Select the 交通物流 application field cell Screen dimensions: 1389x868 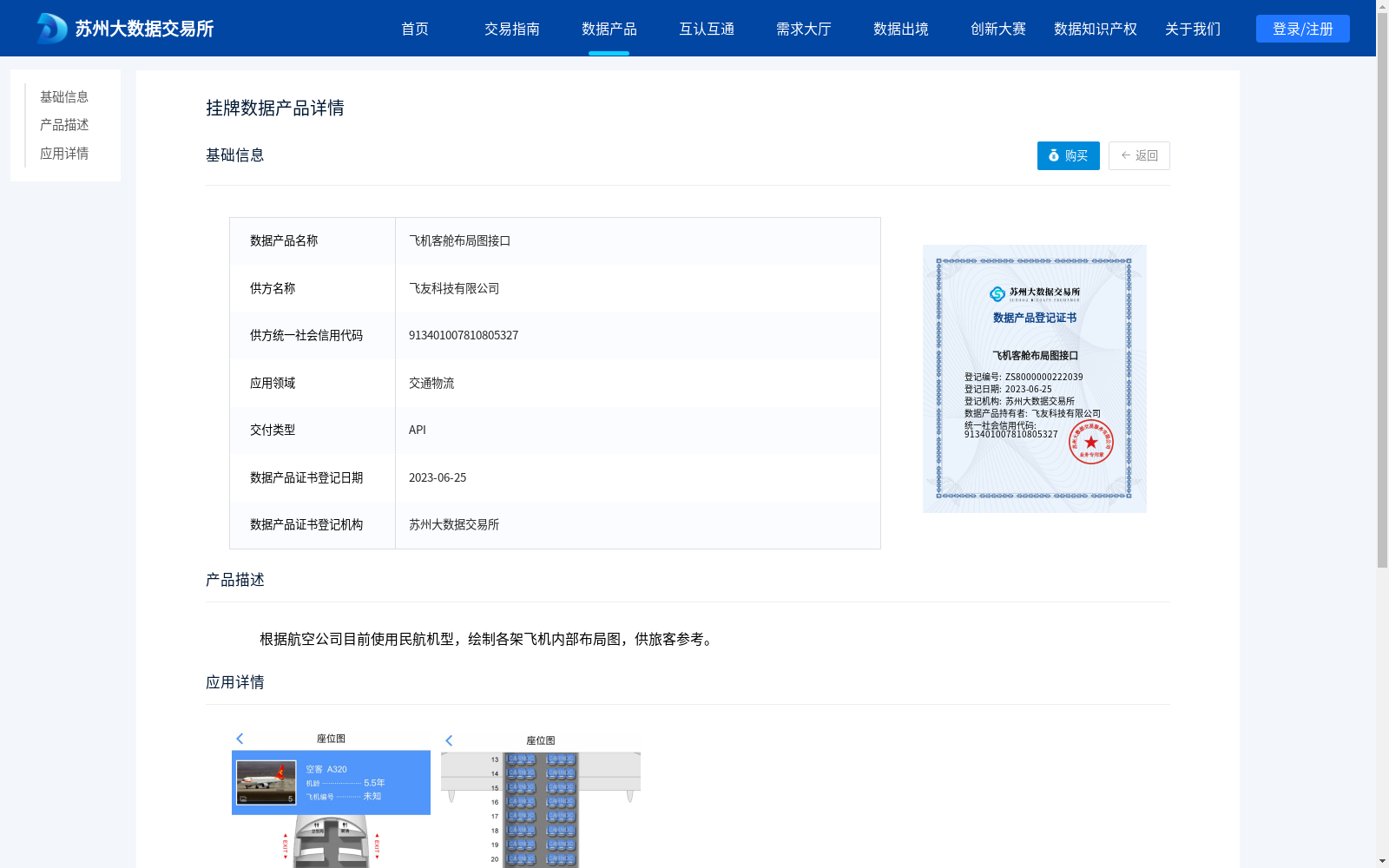pyautogui.click(x=638, y=383)
